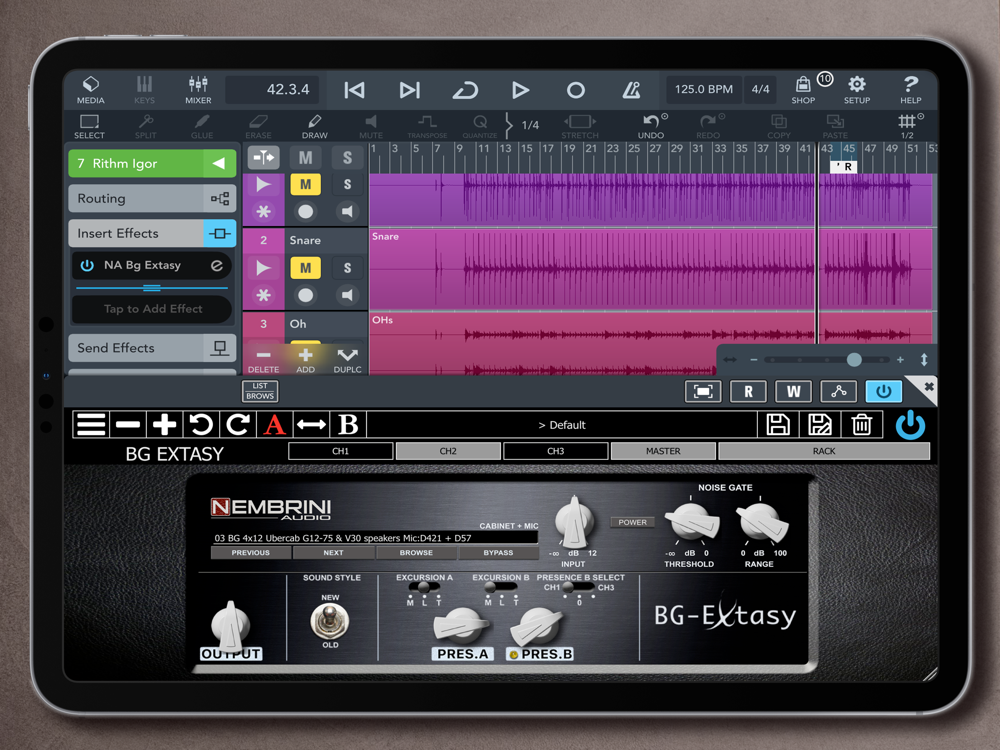Switch to the RACK tab
Image resolution: width=1000 pixels, height=750 pixels.
[824, 451]
